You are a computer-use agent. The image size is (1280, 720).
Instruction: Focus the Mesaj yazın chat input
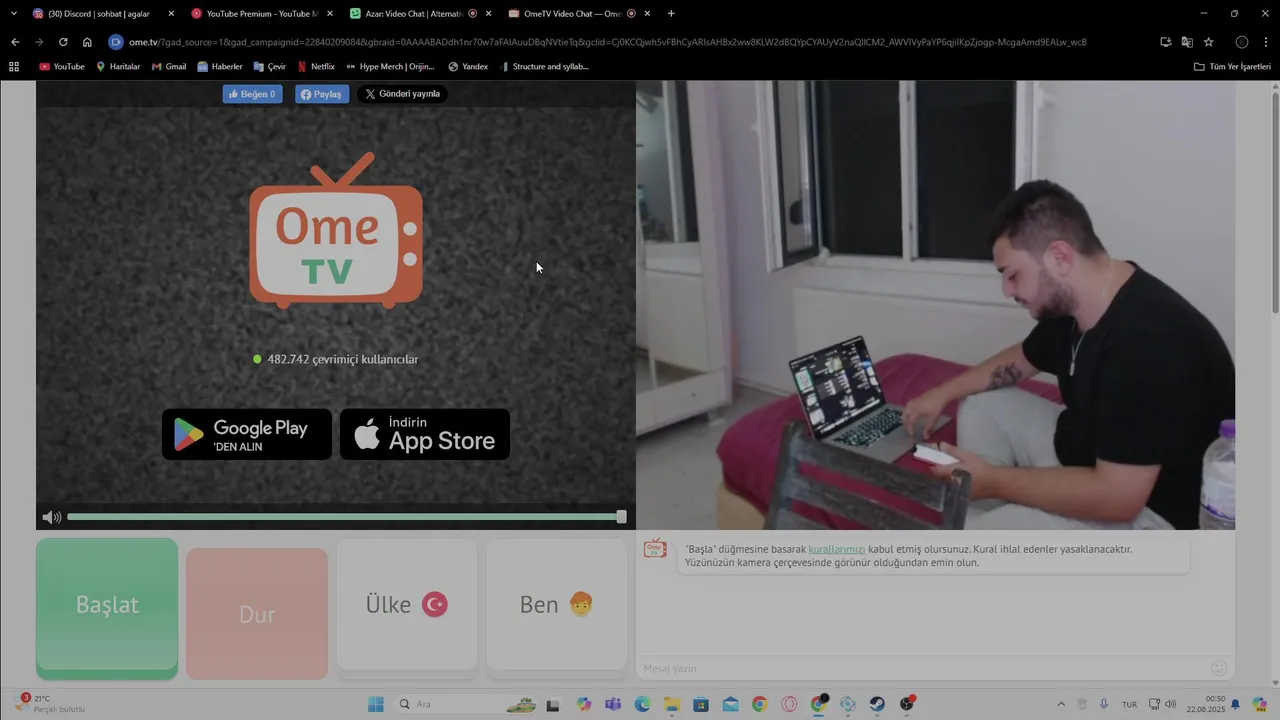(x=920, y=668)
